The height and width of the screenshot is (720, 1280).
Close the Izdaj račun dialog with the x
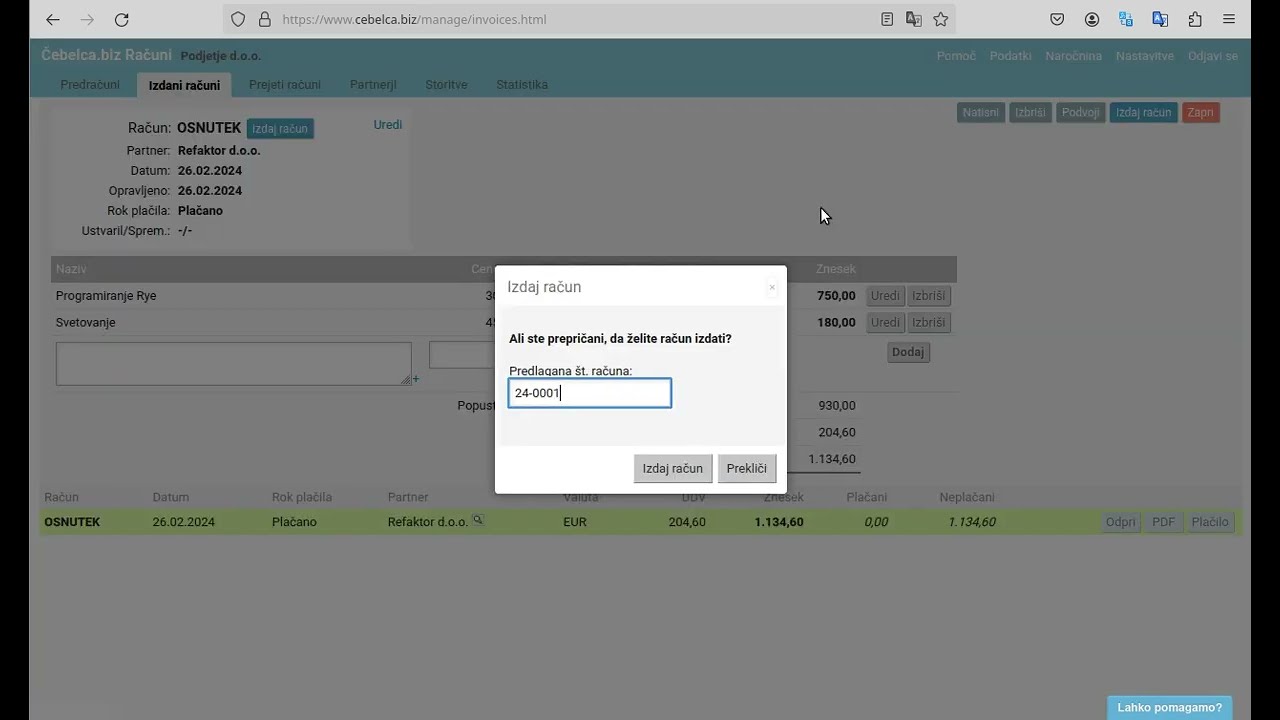coord(772,287)
